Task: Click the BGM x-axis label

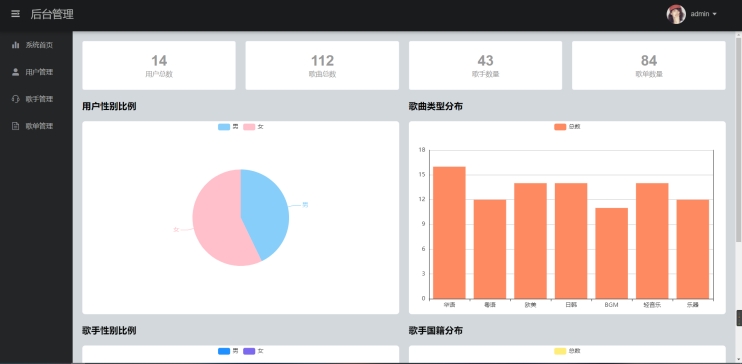Action: pyautogui.click(x=611, y=305)
